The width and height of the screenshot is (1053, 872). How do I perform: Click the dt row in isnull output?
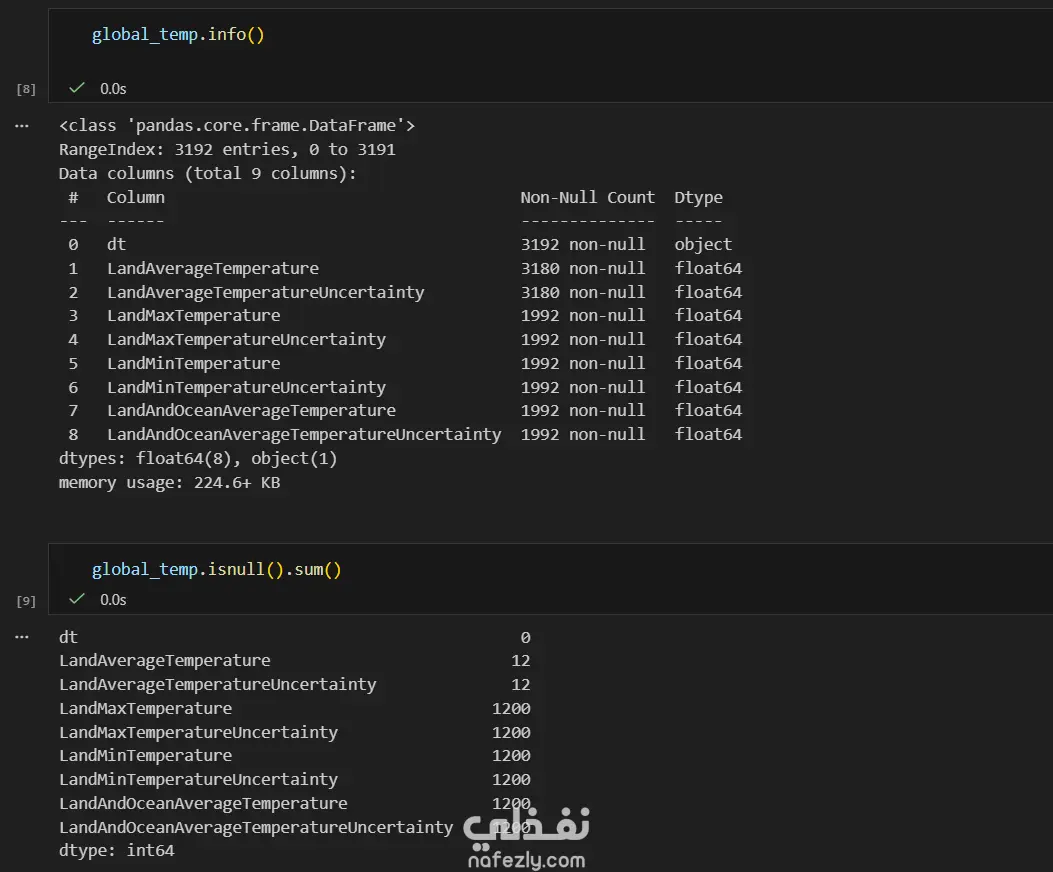[x=68, y=637]
